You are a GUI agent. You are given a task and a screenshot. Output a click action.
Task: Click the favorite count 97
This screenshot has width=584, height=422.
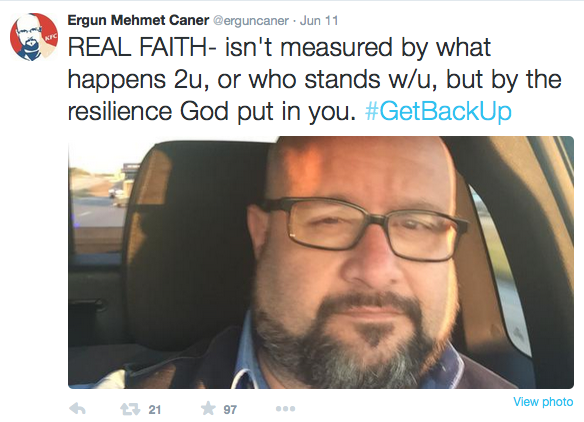click(230, 410)
